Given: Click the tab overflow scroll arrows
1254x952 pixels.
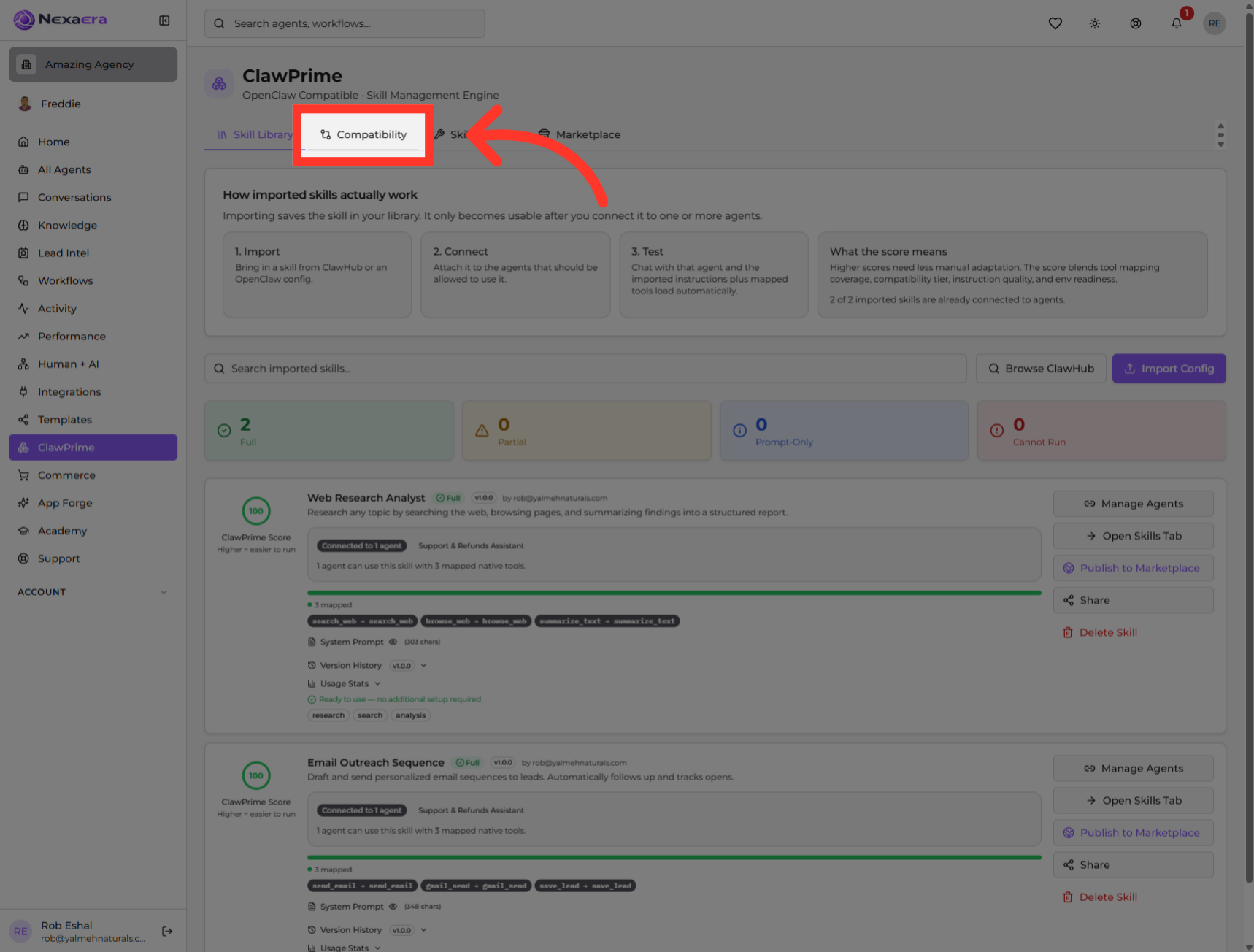Looking at the screenshot, I should click(1220, 135).
